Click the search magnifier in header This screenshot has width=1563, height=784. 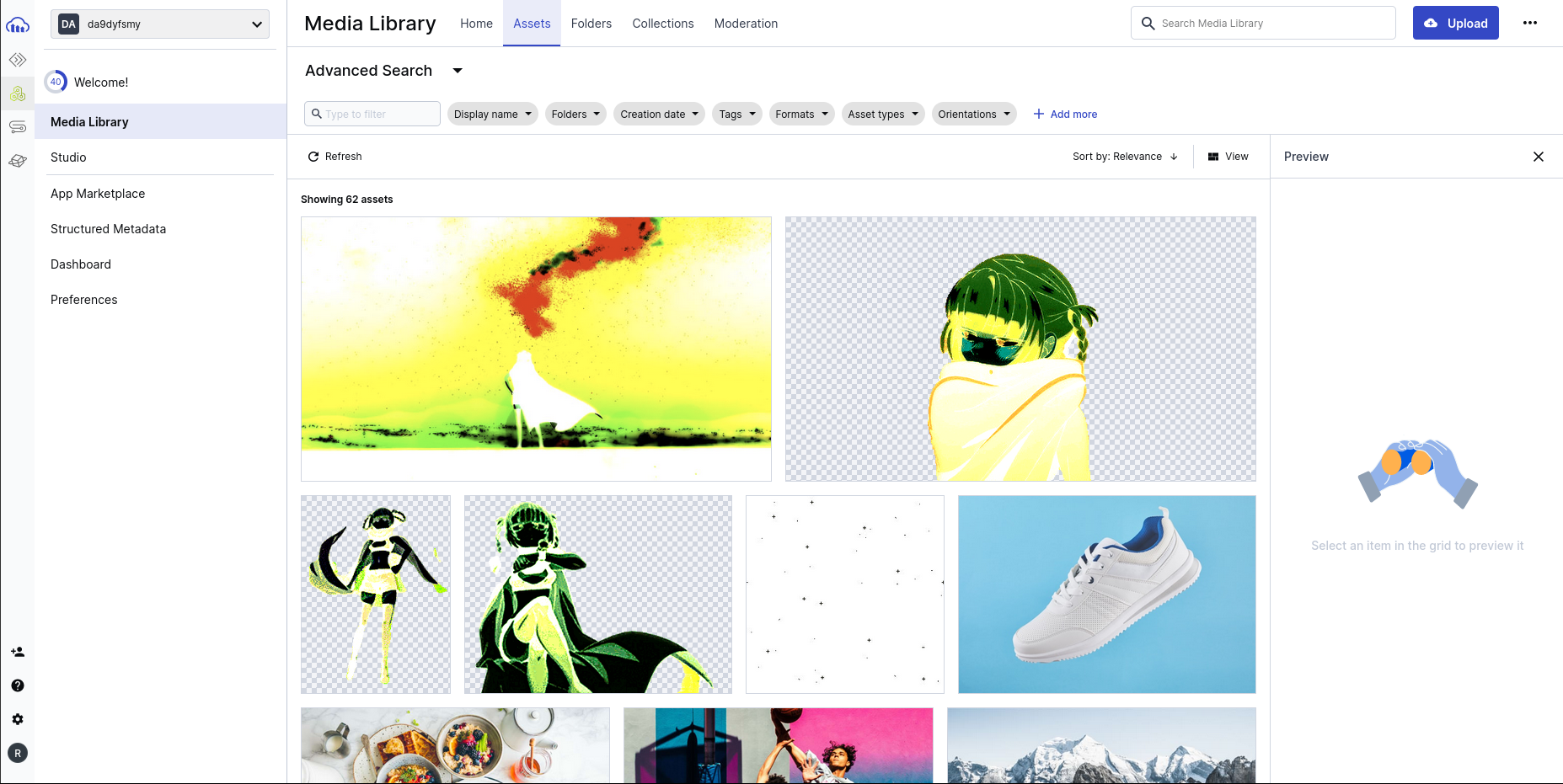pos(1148,24)
